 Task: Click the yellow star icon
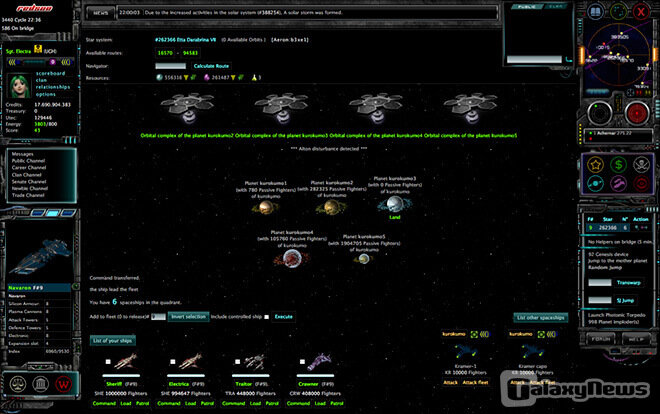point(596,165)
